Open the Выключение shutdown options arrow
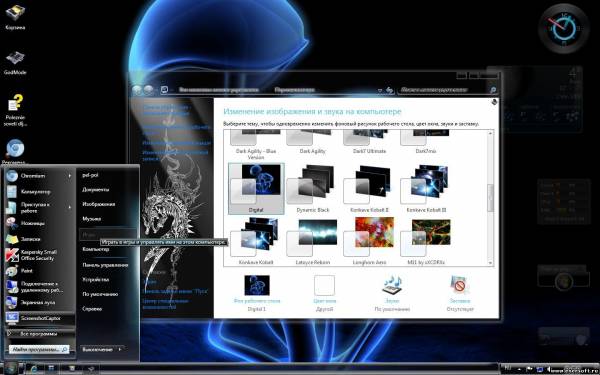The height and width of the screenshot is (375, 600). pyautogui.click(x=120, y=349)
